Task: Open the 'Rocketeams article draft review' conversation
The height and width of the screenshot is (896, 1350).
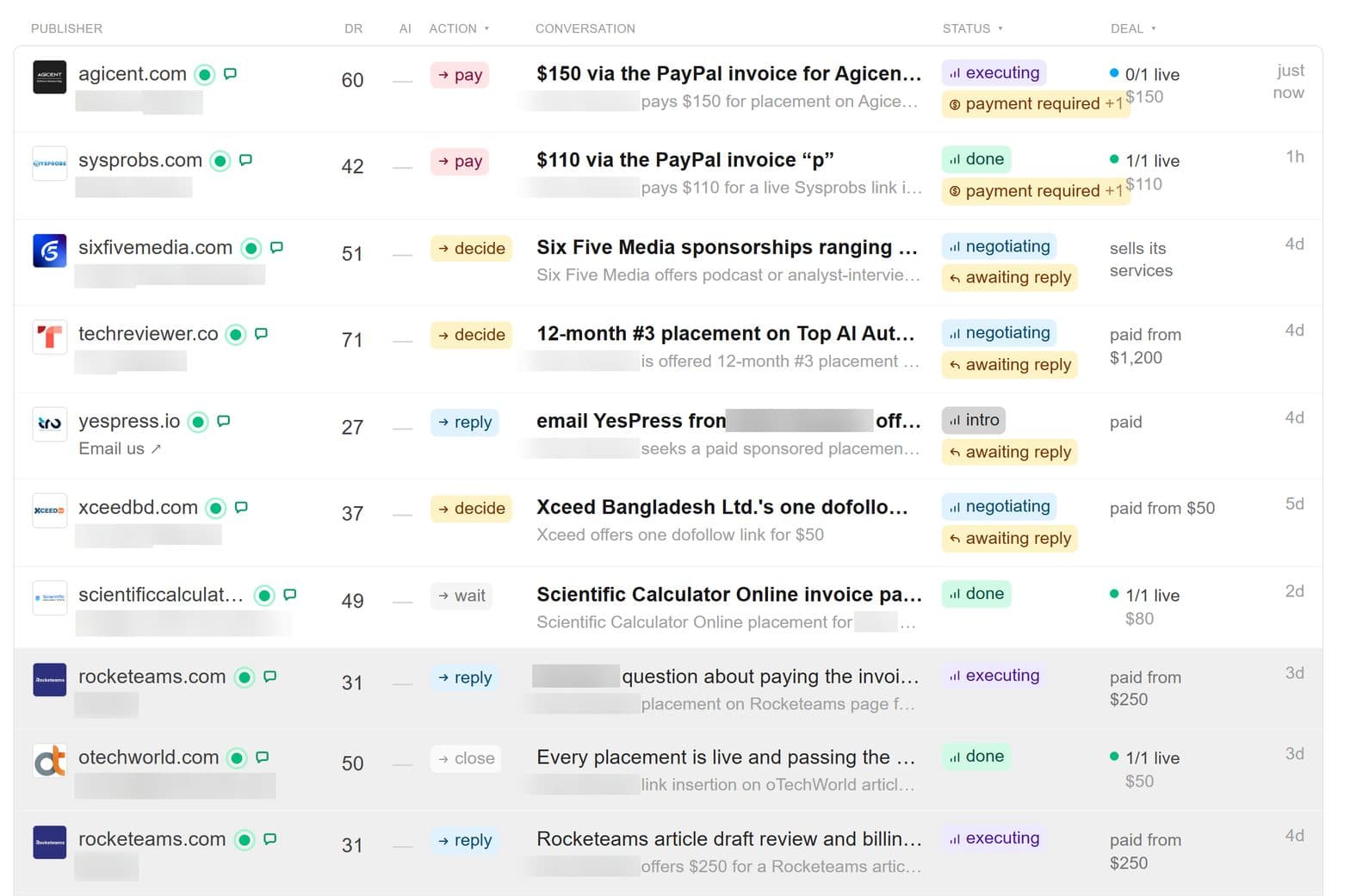Action: (729, 839)
